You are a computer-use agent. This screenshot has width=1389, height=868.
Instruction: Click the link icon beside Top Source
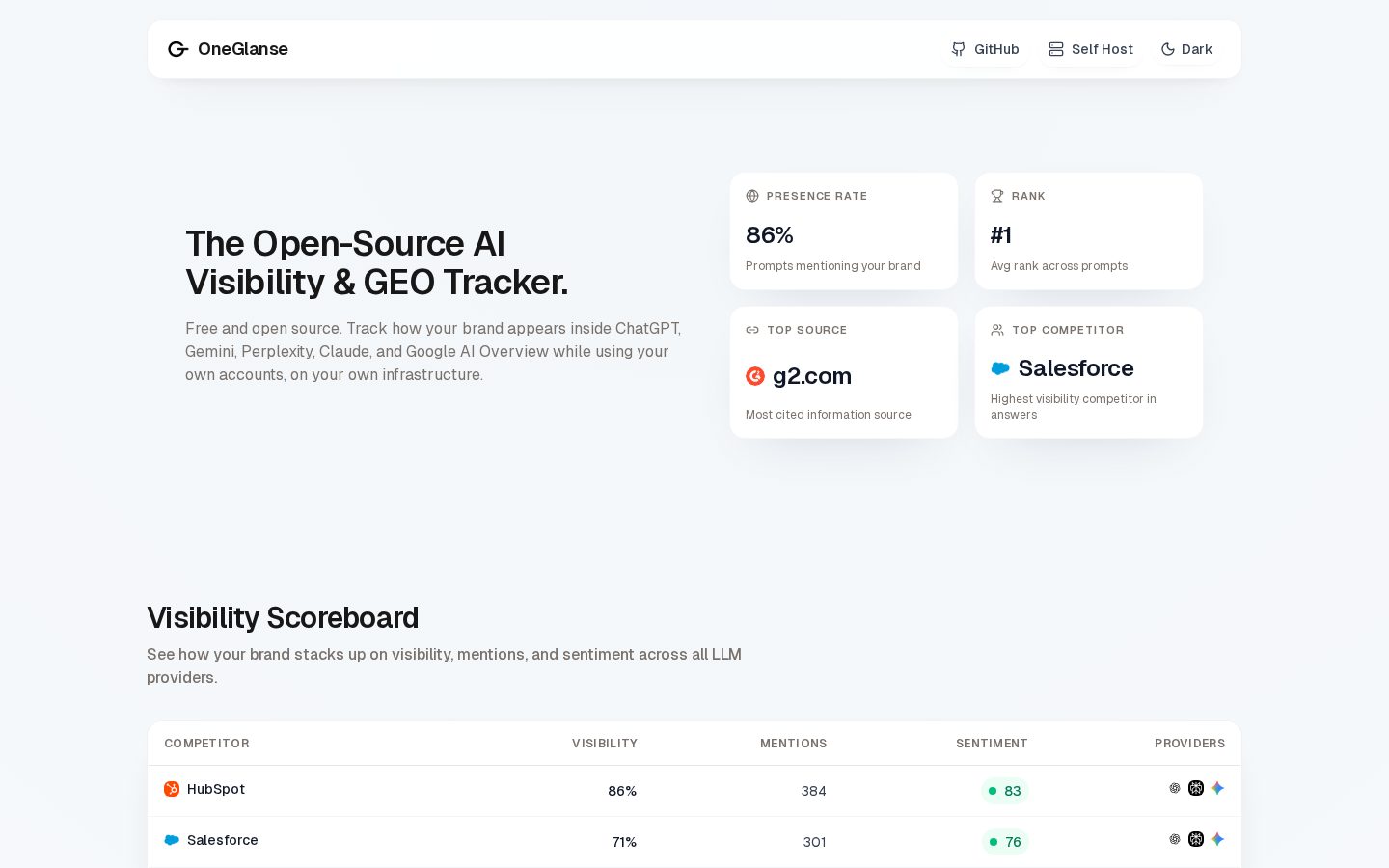[x=752, y=330]
